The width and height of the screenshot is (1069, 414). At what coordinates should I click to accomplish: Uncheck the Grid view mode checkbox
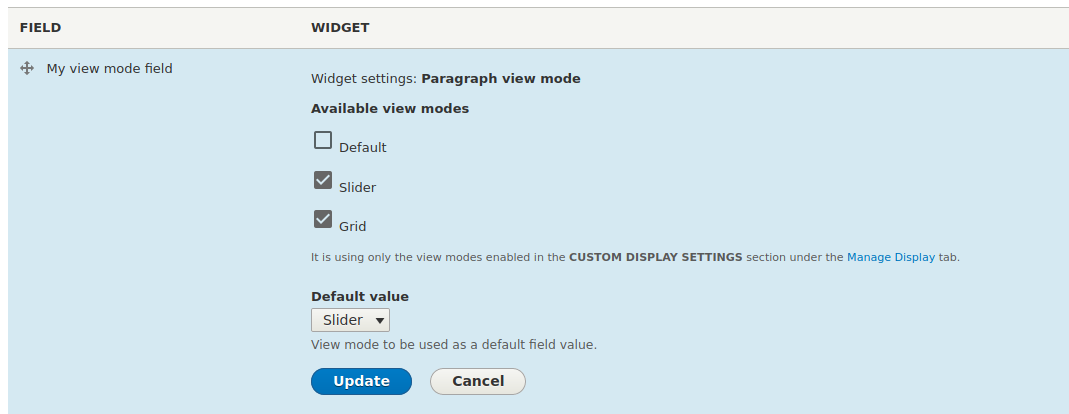[322, 219]
